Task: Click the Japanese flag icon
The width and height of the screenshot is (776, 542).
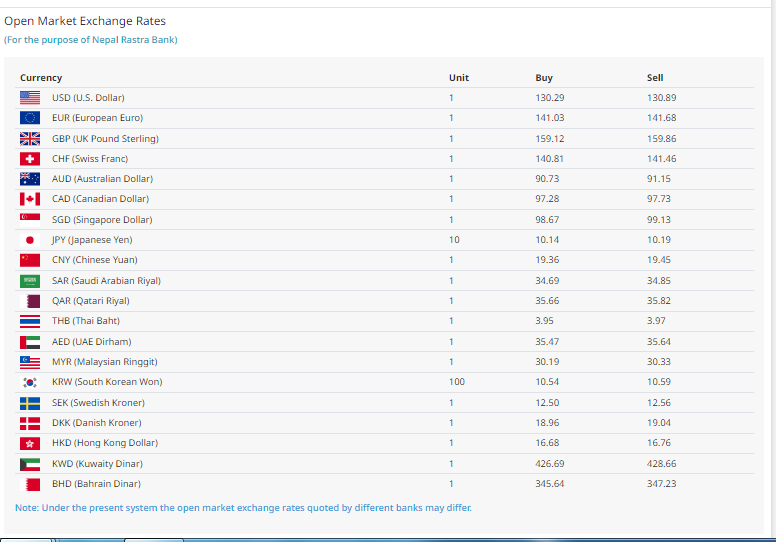Action: [30, 240]
